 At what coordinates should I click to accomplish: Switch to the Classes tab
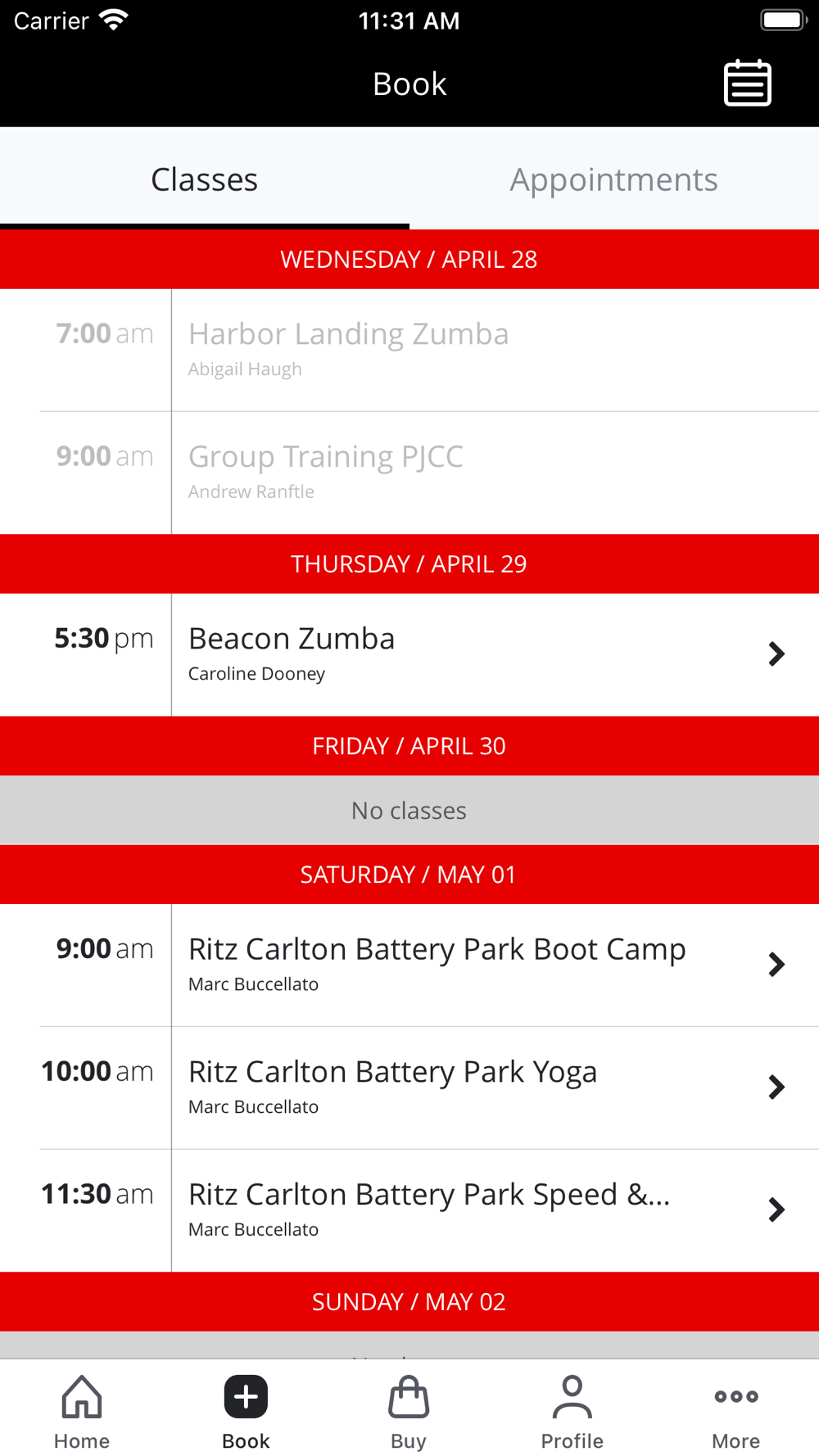tap(205, 180)
